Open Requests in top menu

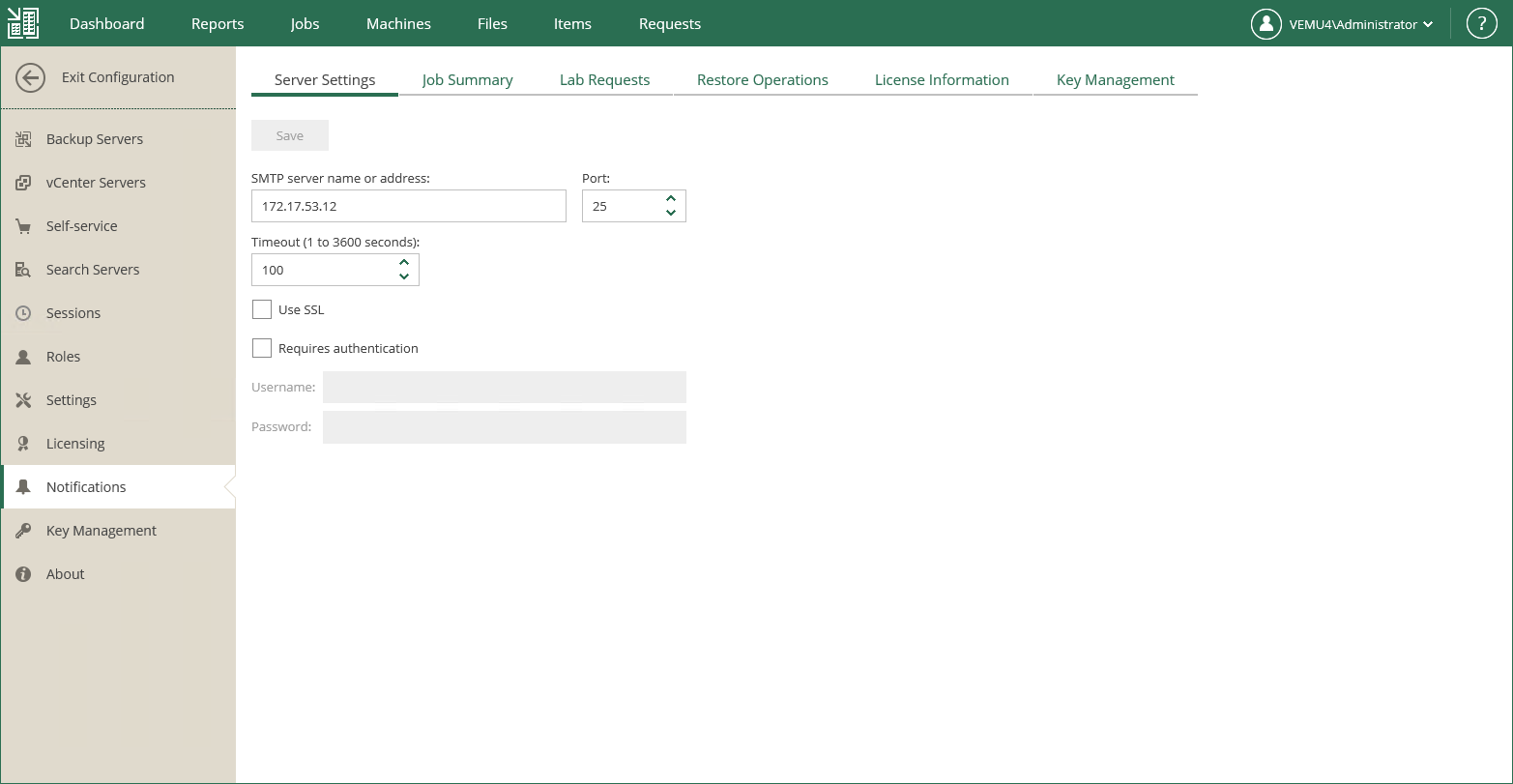(670, 23)
